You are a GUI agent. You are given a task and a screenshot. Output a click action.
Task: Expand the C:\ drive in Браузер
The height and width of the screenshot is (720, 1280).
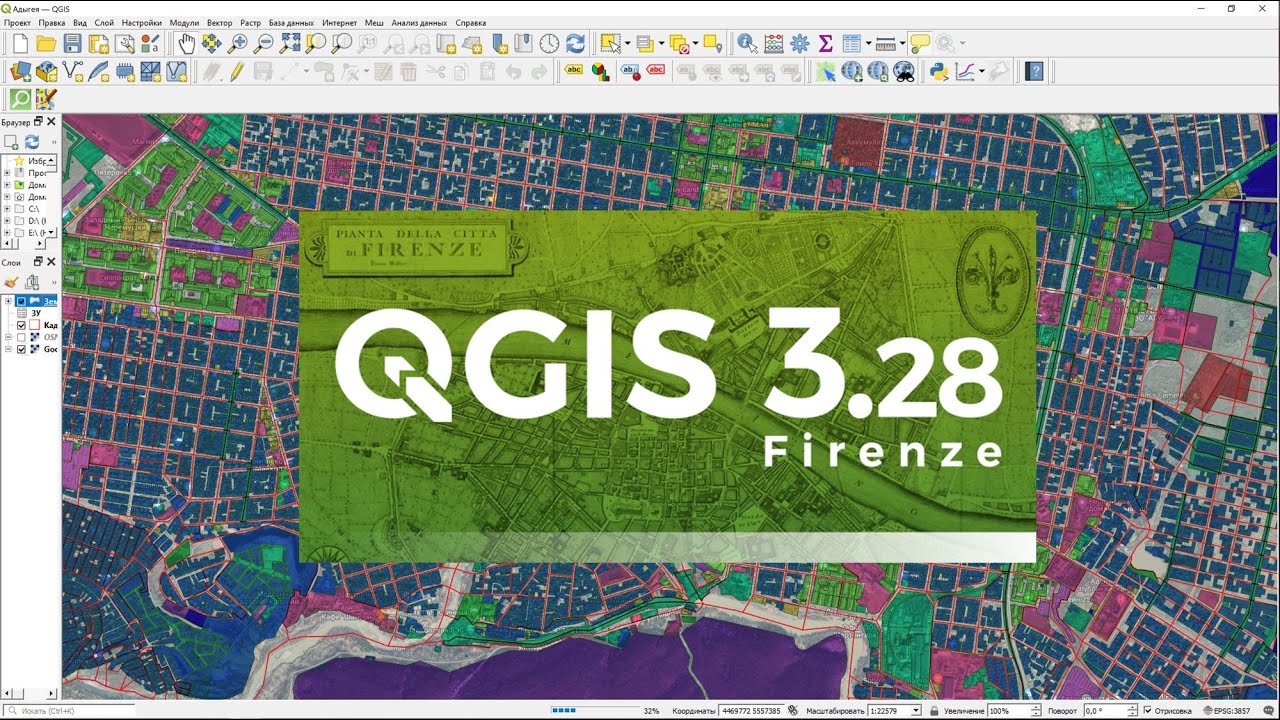click(7, 209)
